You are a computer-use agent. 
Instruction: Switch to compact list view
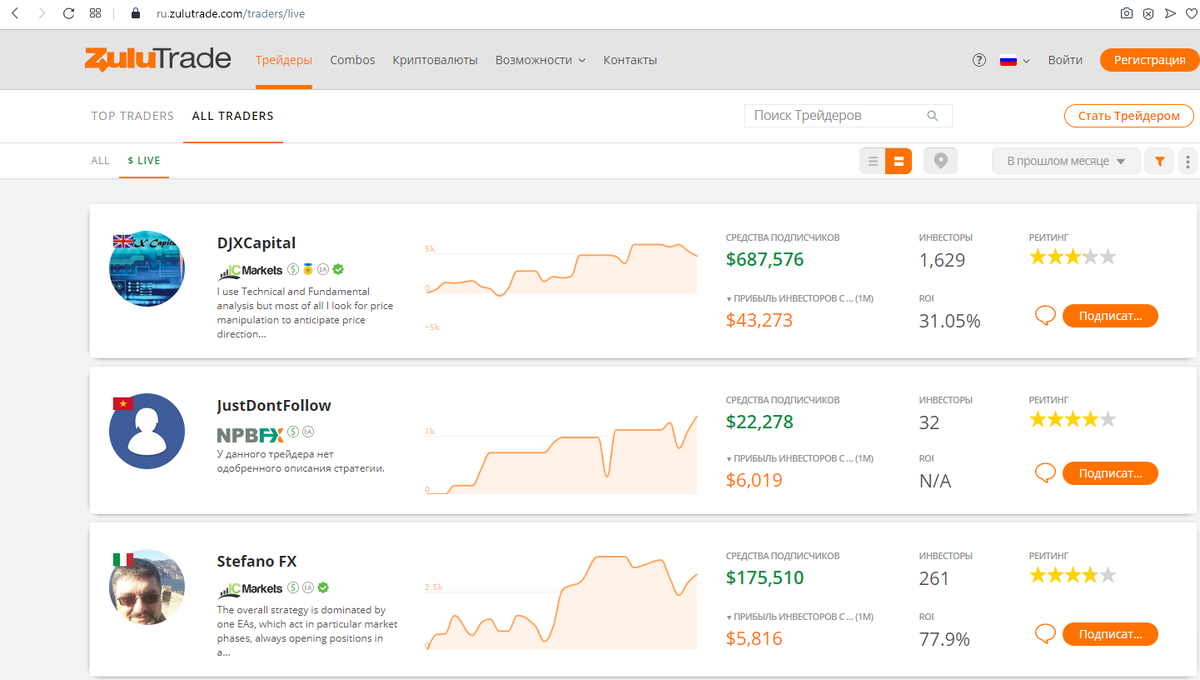coord(873,161)
